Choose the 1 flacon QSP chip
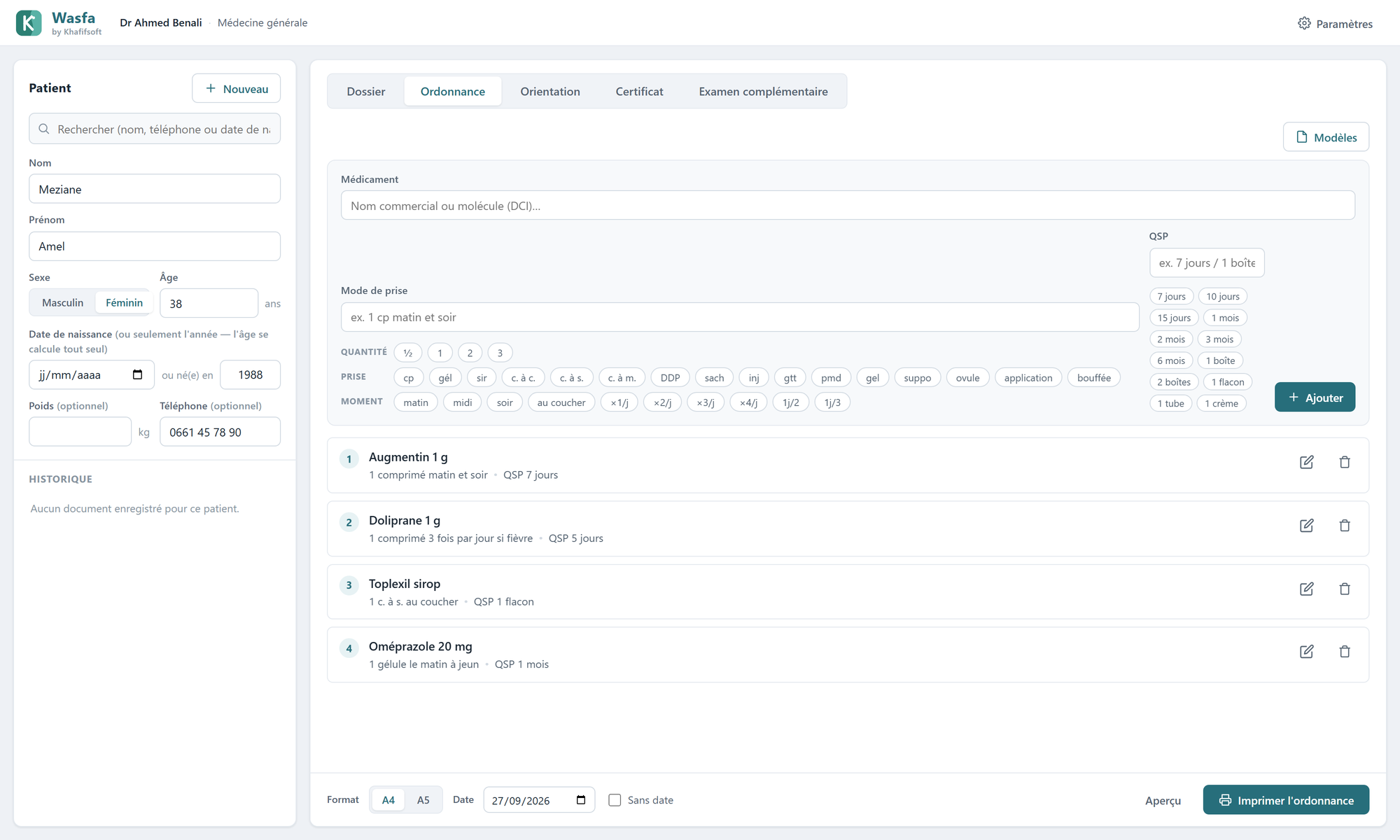 (x=1228, y=382)
